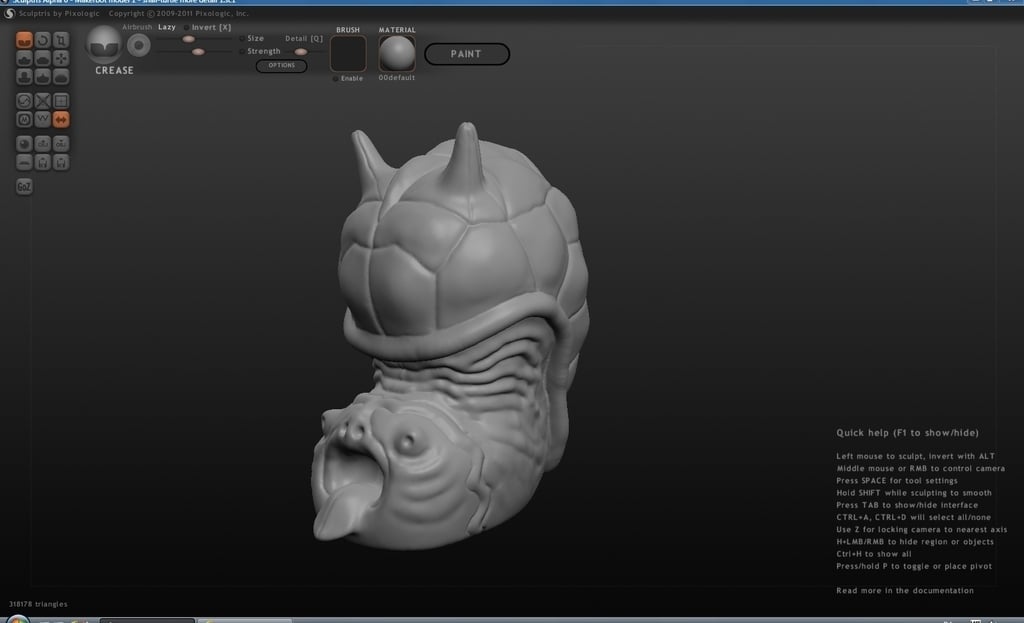Toggle the Symmetry button
Screen dimensions: 1024x623
click(61, 119)
